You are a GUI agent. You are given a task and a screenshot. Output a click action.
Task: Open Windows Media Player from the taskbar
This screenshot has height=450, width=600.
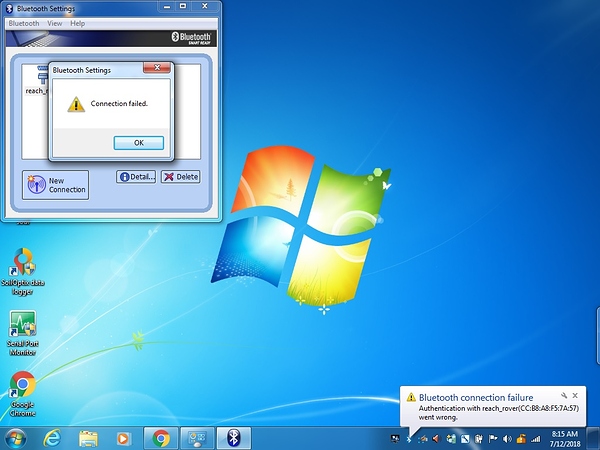click(x=124, y=438)
